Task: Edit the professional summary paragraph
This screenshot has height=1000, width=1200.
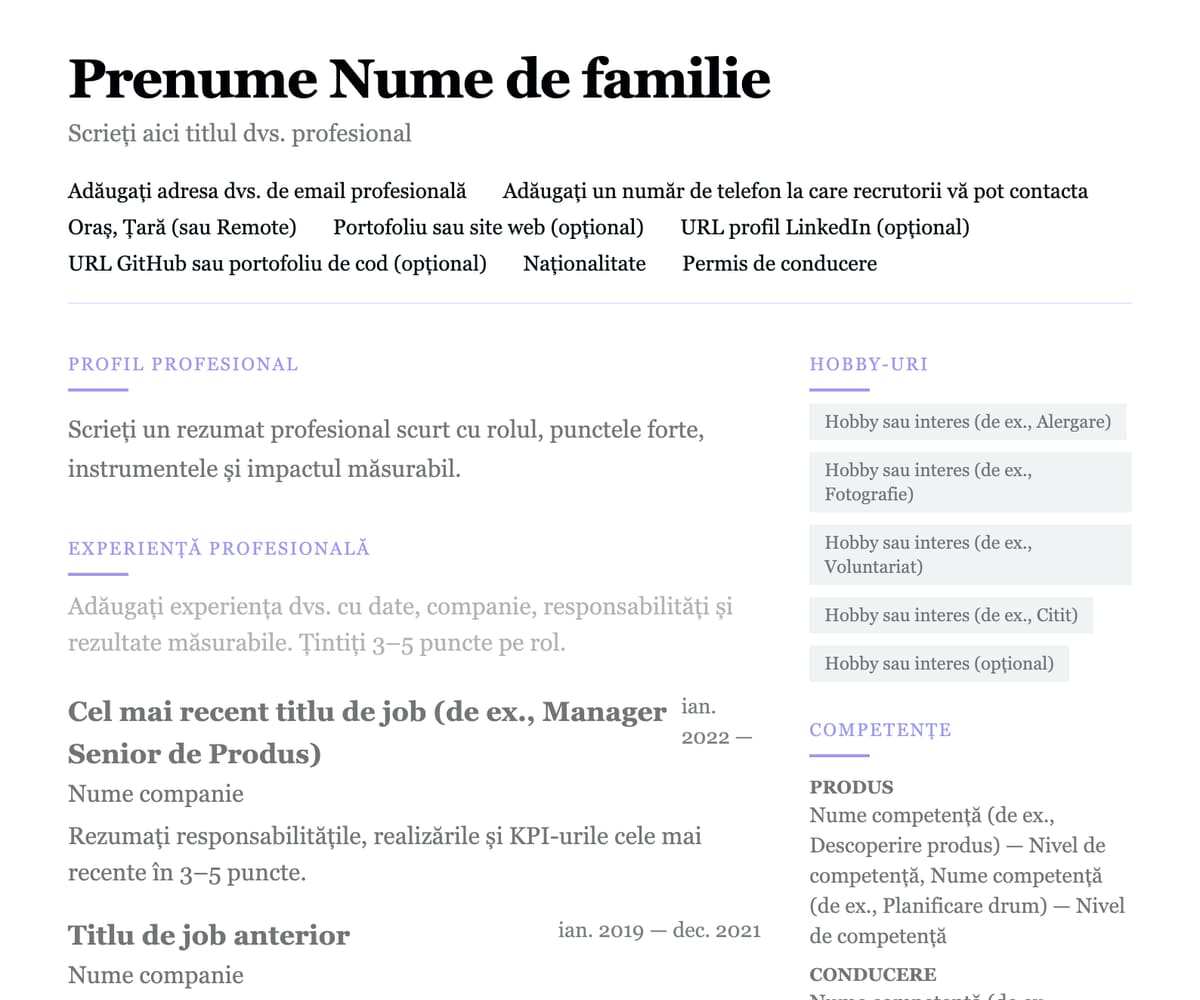Action: tap(386, 449)
